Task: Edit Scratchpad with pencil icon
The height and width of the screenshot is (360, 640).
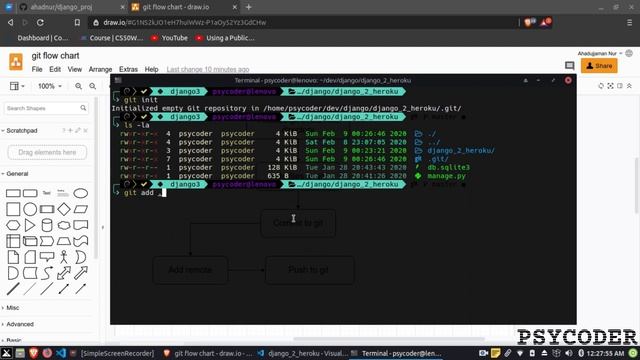Action: [78, 131]
